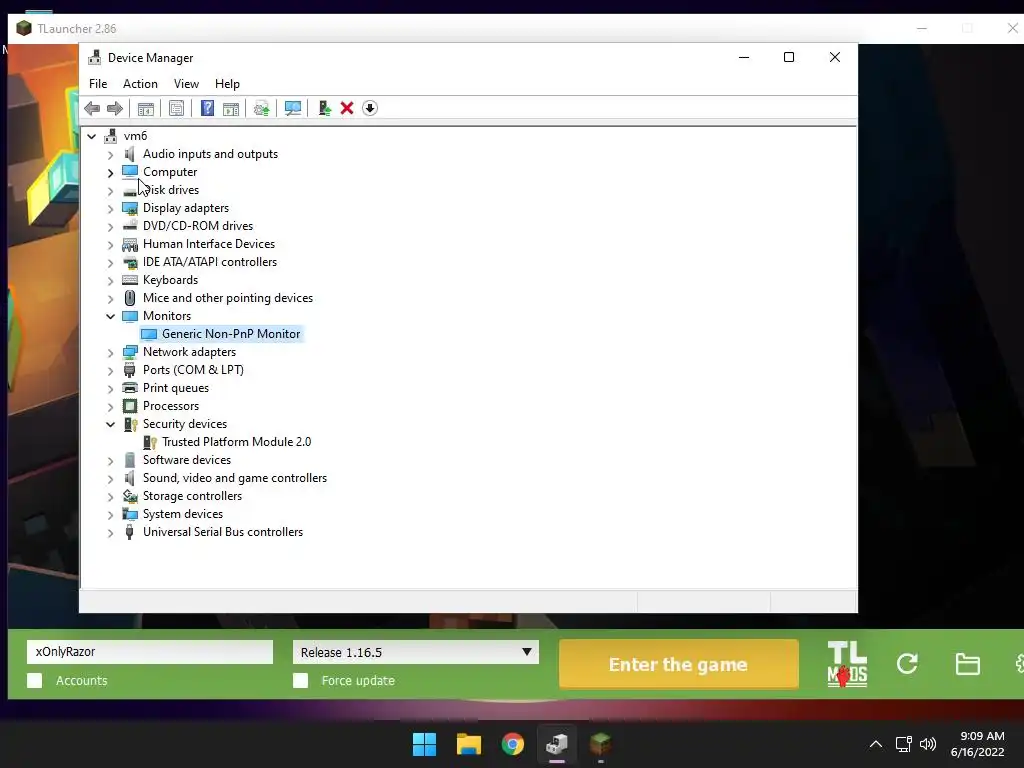Viewport: 1024px width, 768px height.
Task: Minimize the Device Manager window
Action: click(744, 57)
